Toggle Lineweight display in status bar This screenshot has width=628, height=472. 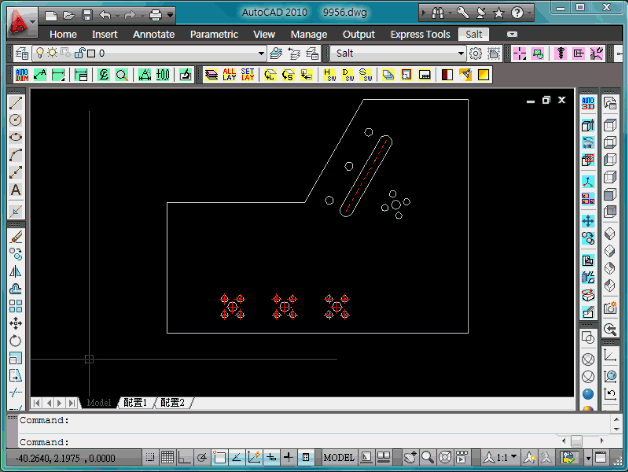(288, 457)
